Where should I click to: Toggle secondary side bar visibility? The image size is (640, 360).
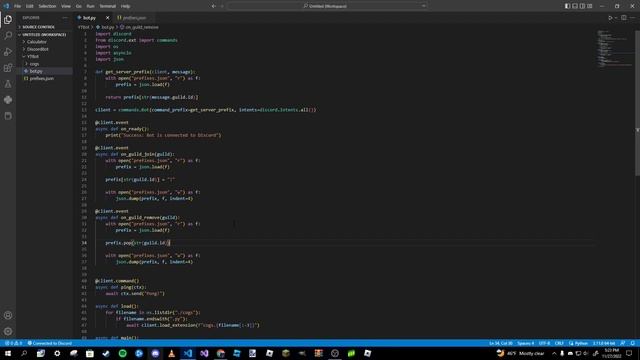(582, 6)
